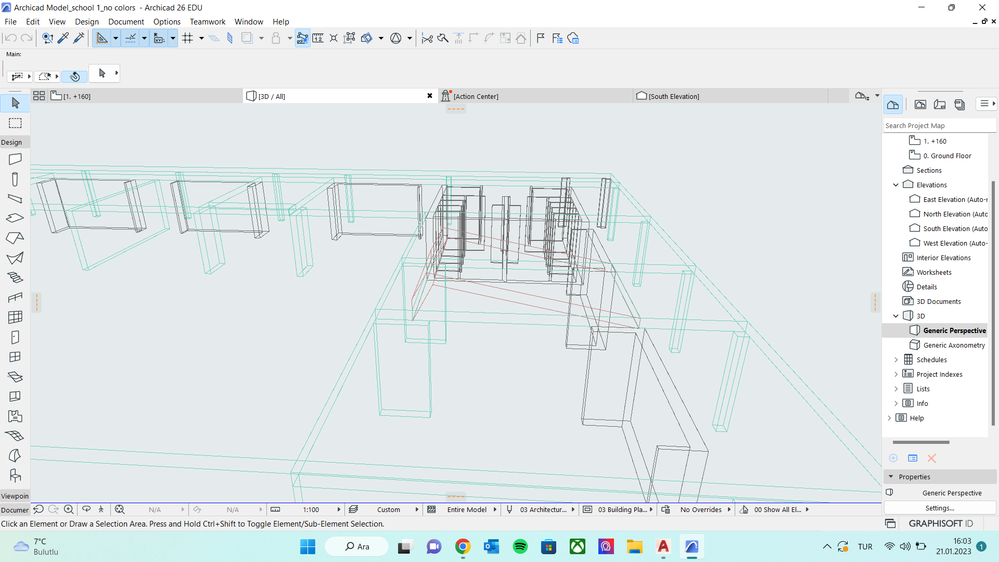Select the Object chair tool
The width and height of the screenshot is (999, 562).
click(15, 475)
